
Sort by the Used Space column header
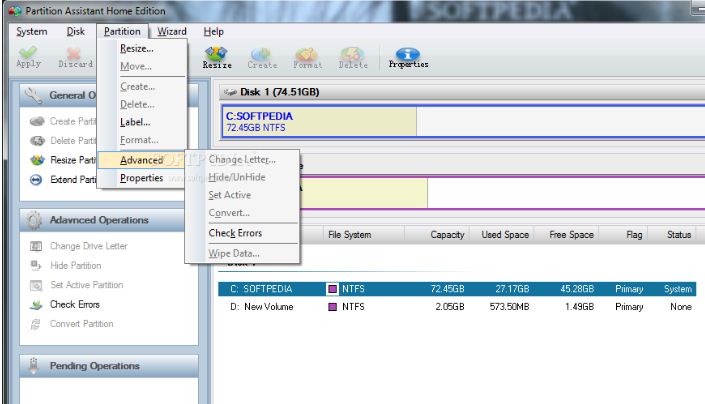point(502,235)
